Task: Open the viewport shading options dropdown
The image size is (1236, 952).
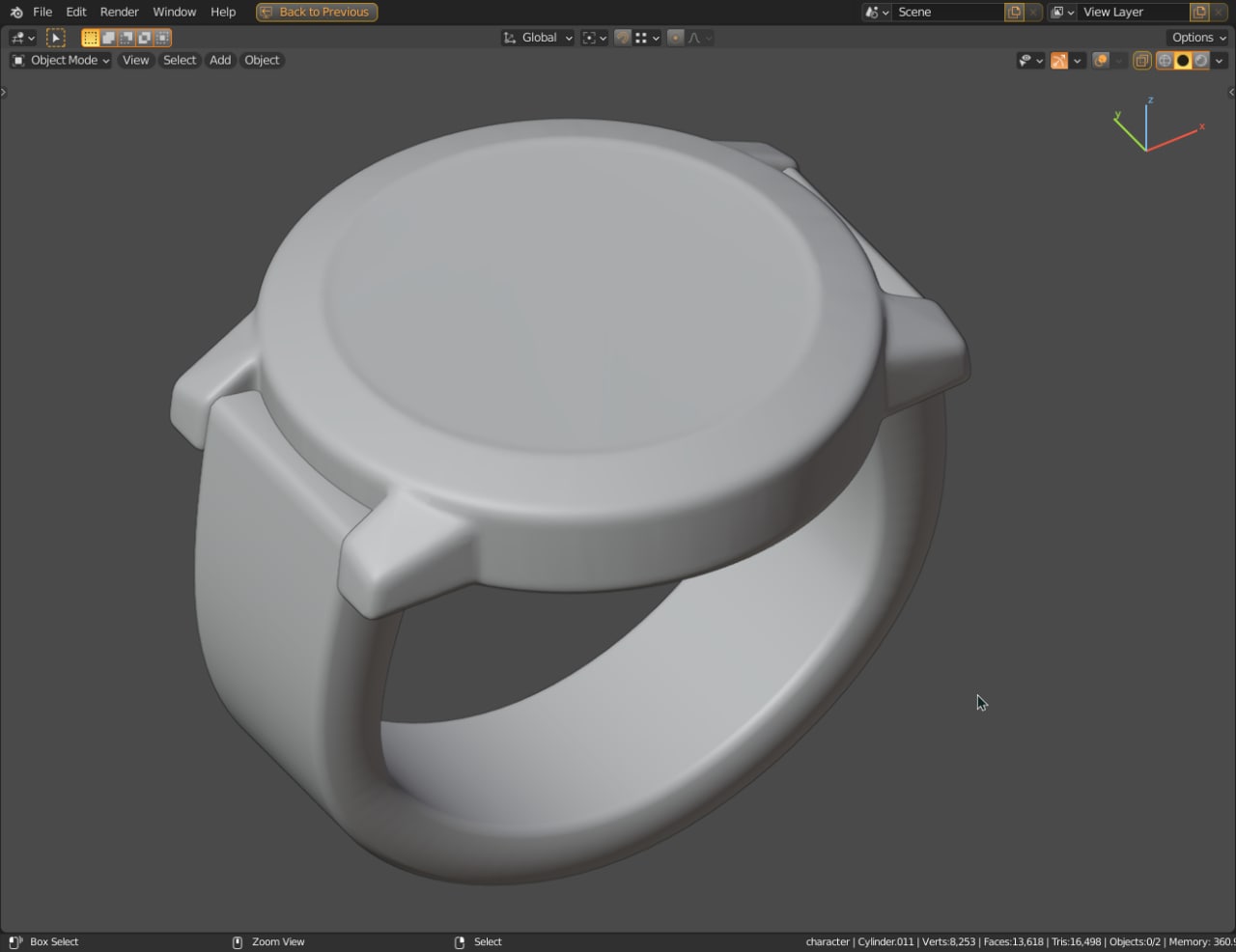Action: [x=1220, y=61]
